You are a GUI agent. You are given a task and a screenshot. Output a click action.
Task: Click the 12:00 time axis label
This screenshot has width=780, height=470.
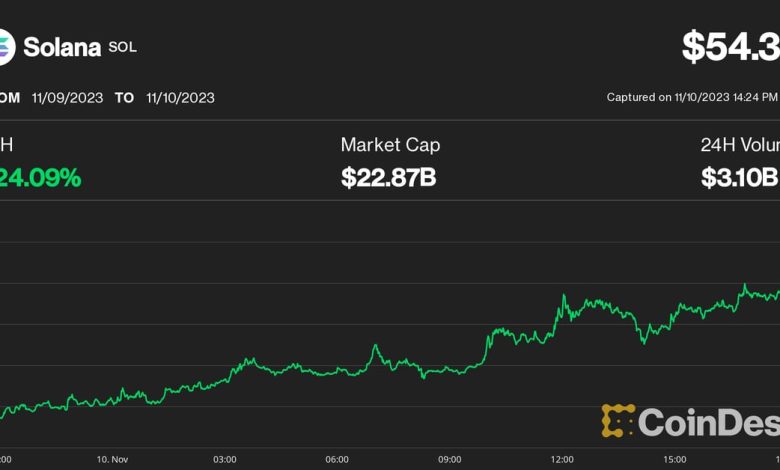(x=562, y=459)
